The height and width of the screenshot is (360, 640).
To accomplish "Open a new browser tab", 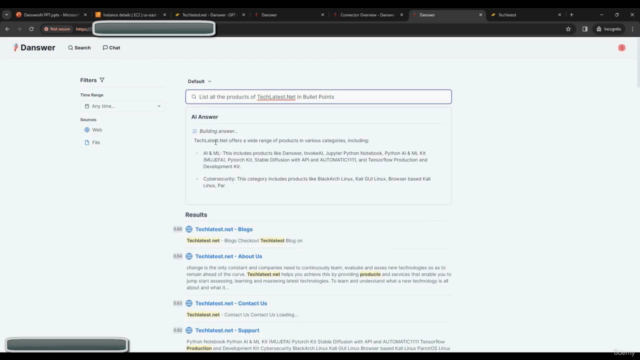I will [x=571, y=15].
